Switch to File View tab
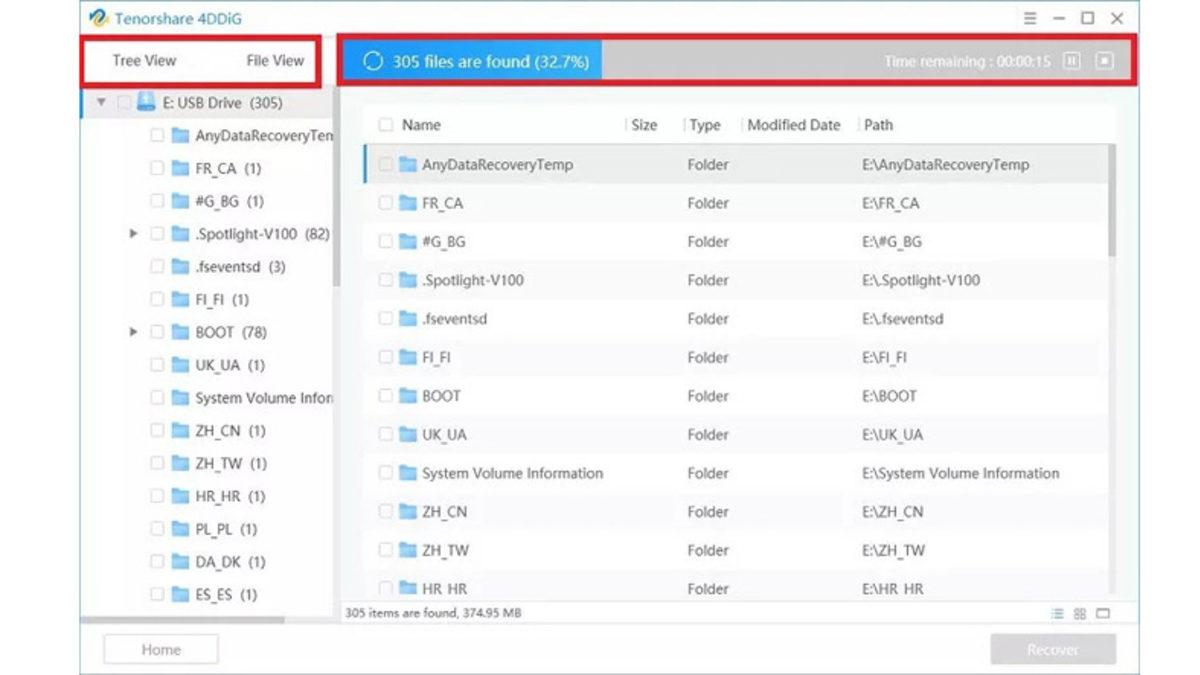The width and height of the screenshot is (1200, 675). point(275,61)
